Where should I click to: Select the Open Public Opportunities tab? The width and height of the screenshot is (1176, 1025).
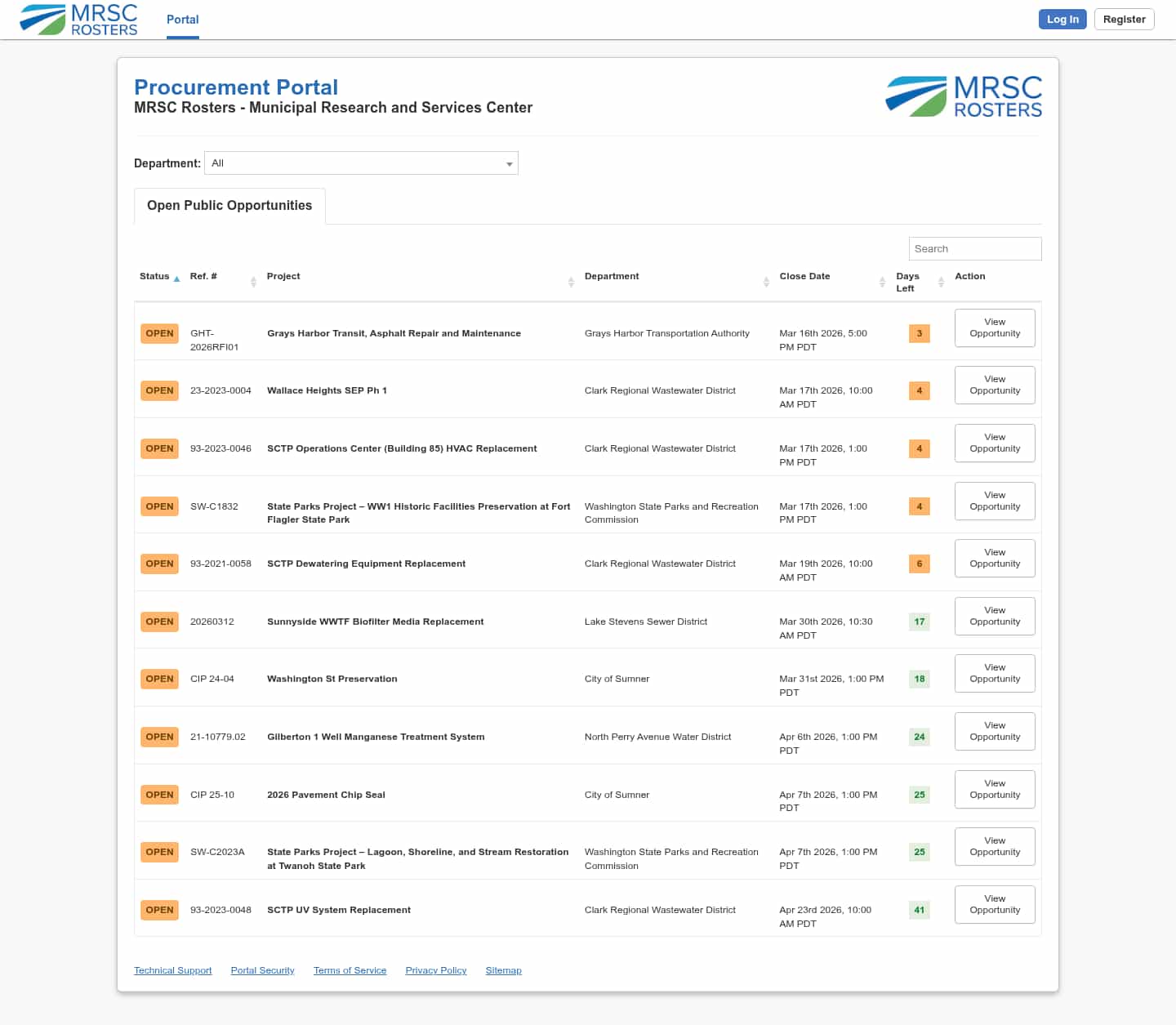pyautogui.click(x=229, y=206)
